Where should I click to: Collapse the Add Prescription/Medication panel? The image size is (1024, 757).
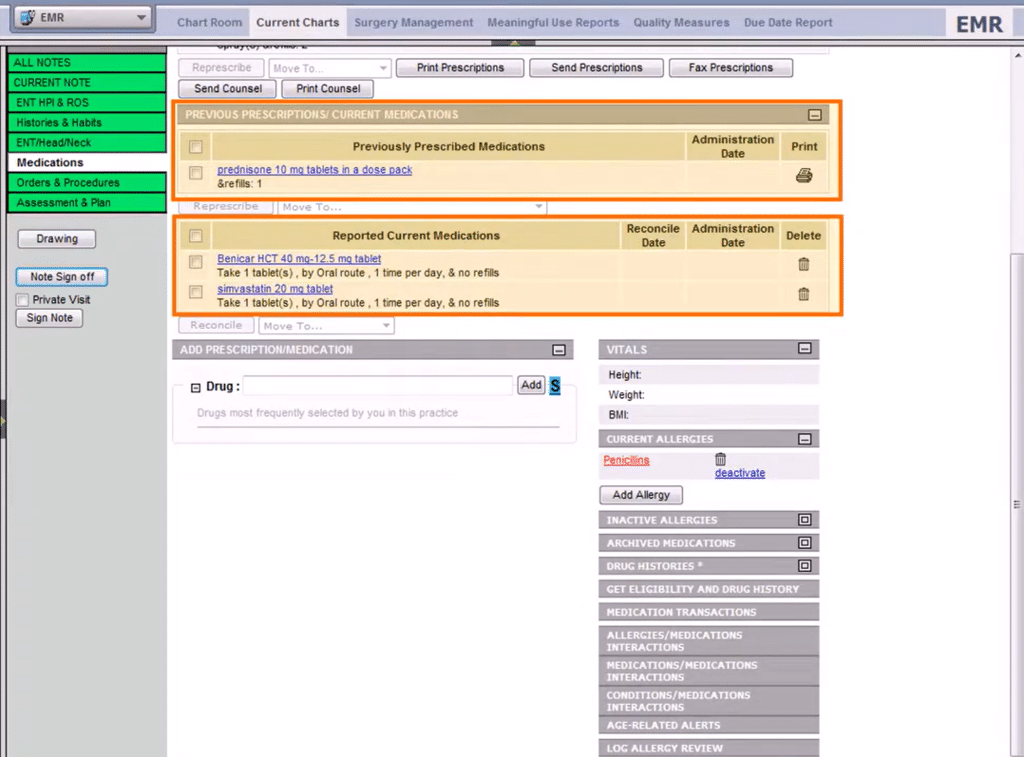559,350
